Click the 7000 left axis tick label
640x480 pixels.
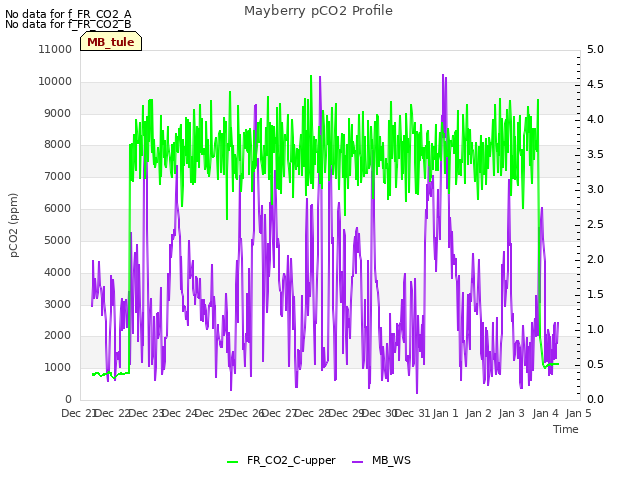(58, 176)
